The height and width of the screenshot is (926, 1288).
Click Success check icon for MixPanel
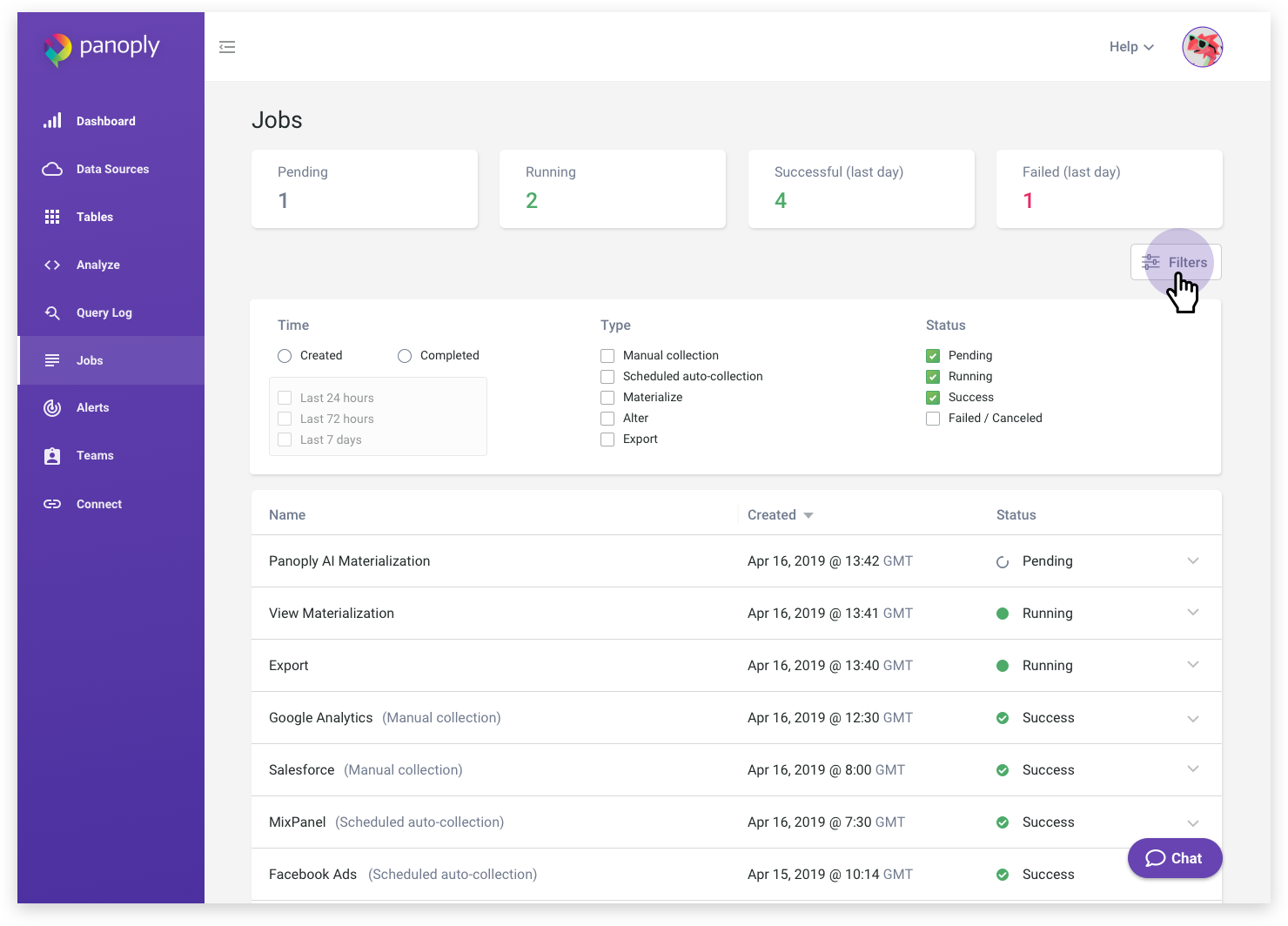tap(1003, 822)
